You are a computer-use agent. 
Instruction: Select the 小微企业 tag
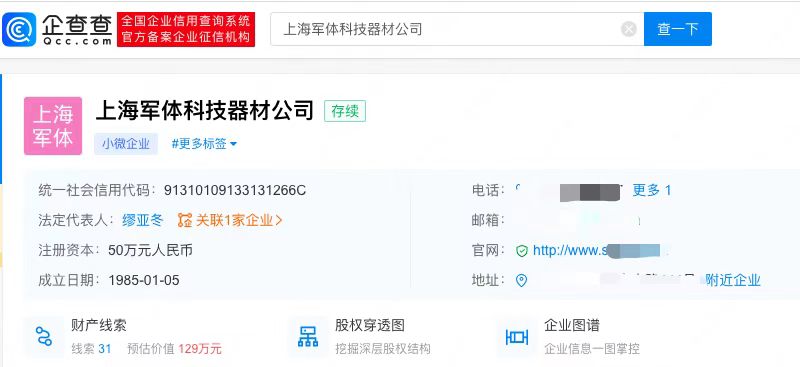(126, 144)
